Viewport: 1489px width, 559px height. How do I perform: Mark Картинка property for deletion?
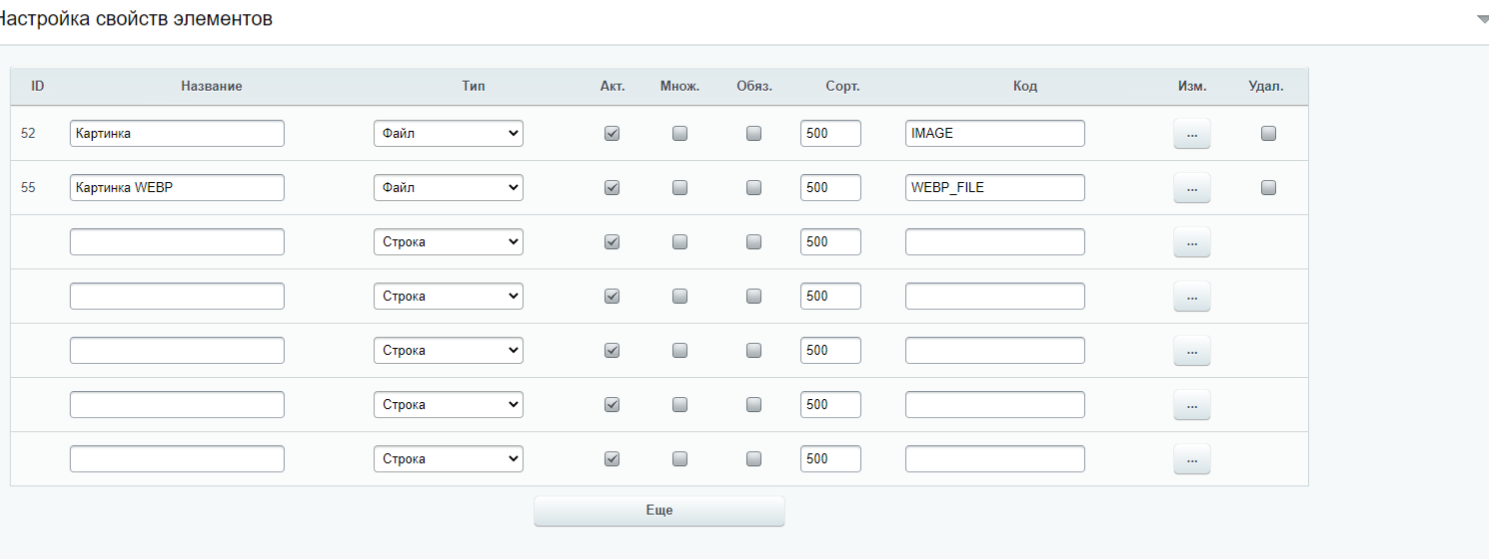(x=1268, y=133)
